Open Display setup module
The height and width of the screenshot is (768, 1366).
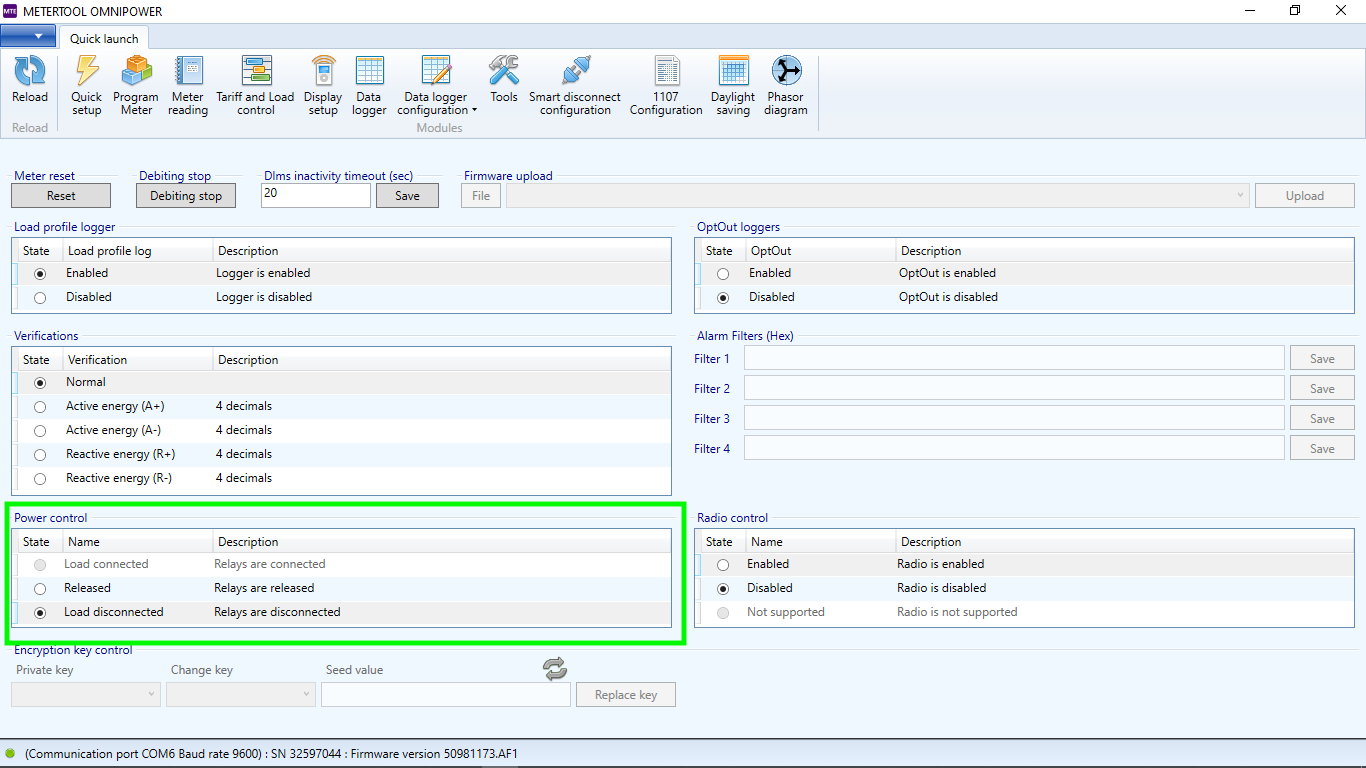323,86
